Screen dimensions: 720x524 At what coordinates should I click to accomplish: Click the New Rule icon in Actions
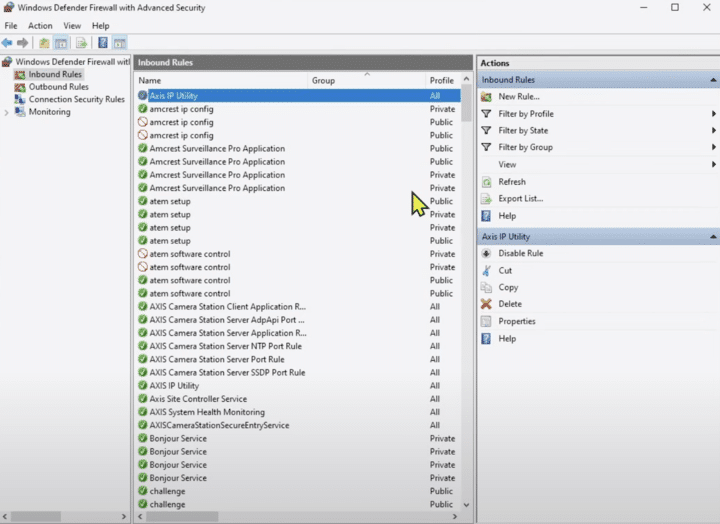[487, 97]
